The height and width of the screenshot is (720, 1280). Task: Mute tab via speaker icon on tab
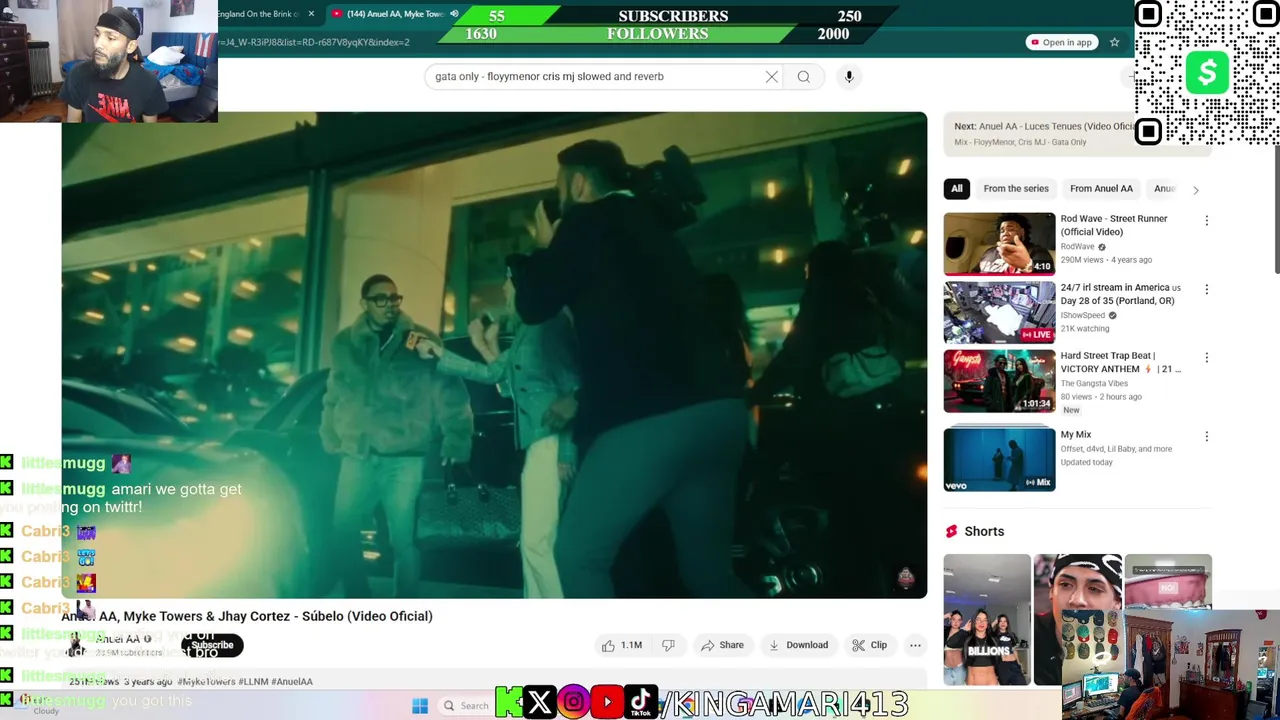454,14
